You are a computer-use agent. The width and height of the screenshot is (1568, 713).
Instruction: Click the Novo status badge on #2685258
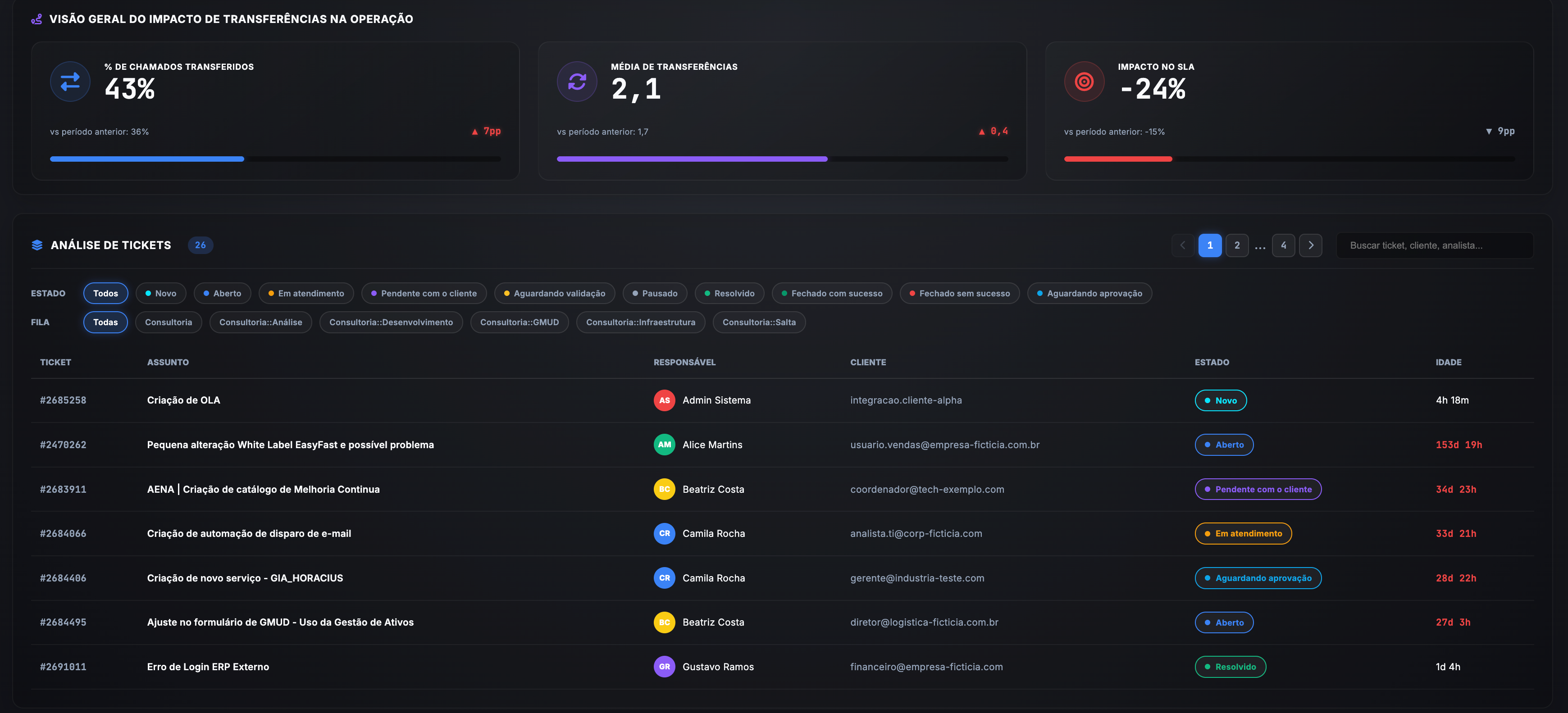tap(1221, 400)
